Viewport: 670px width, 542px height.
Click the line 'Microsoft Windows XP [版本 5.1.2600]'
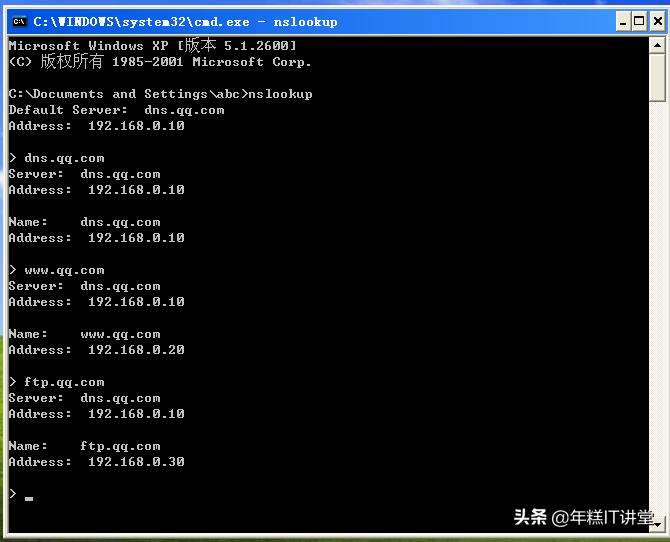tap(153, 45)
